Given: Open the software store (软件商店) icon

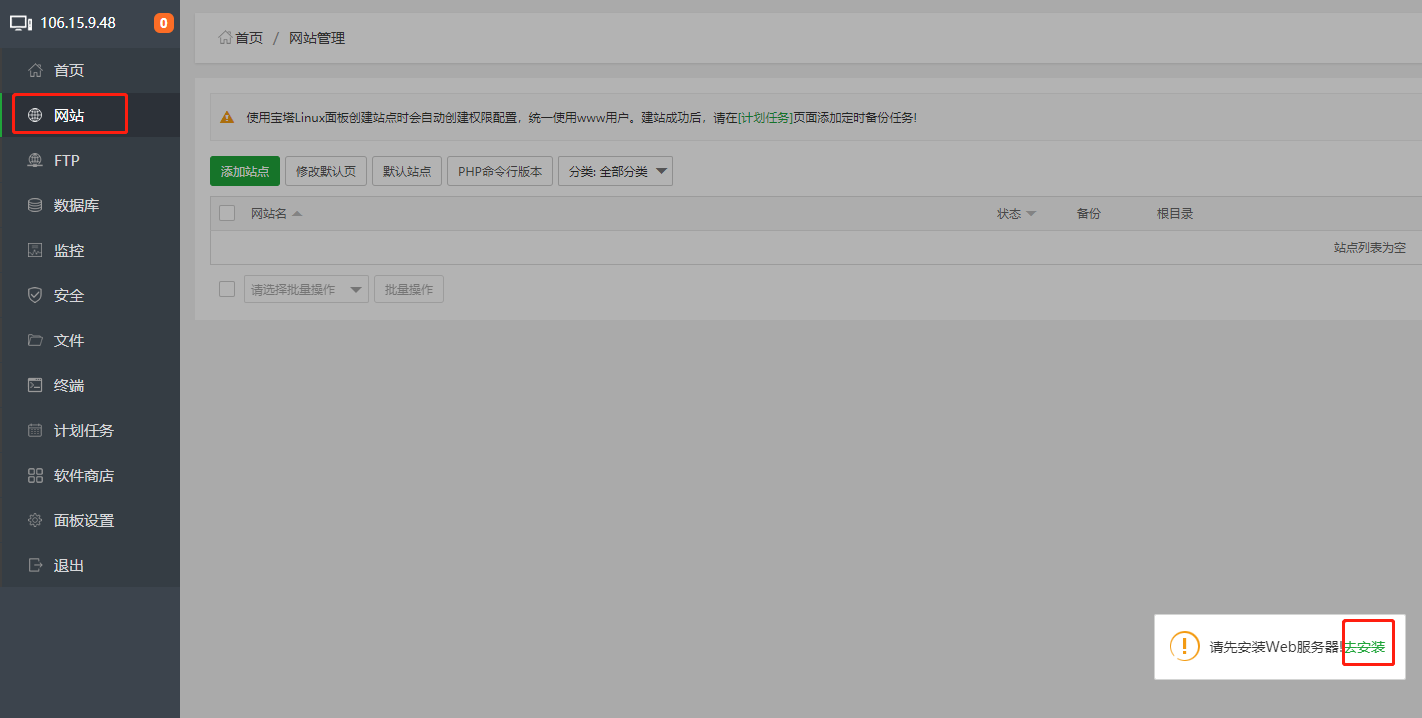Looking at the screenshot, I should click(x=36, y=476).
